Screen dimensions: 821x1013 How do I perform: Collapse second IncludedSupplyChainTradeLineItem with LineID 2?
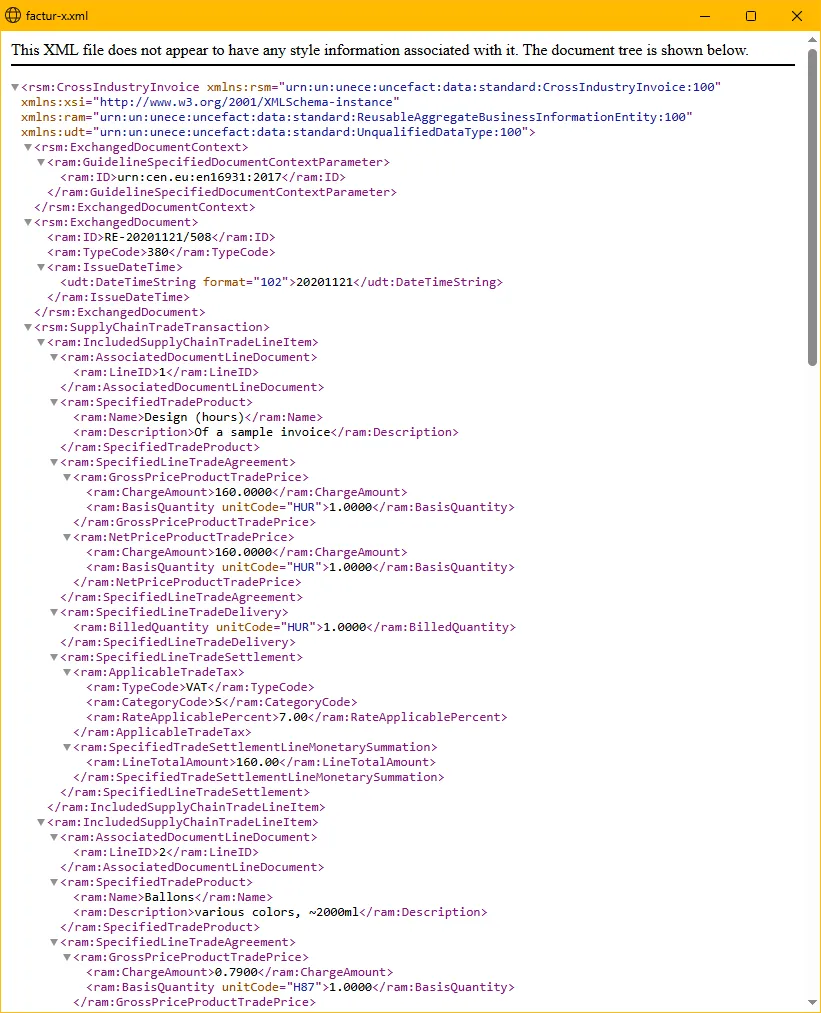[x=41, y=822]
